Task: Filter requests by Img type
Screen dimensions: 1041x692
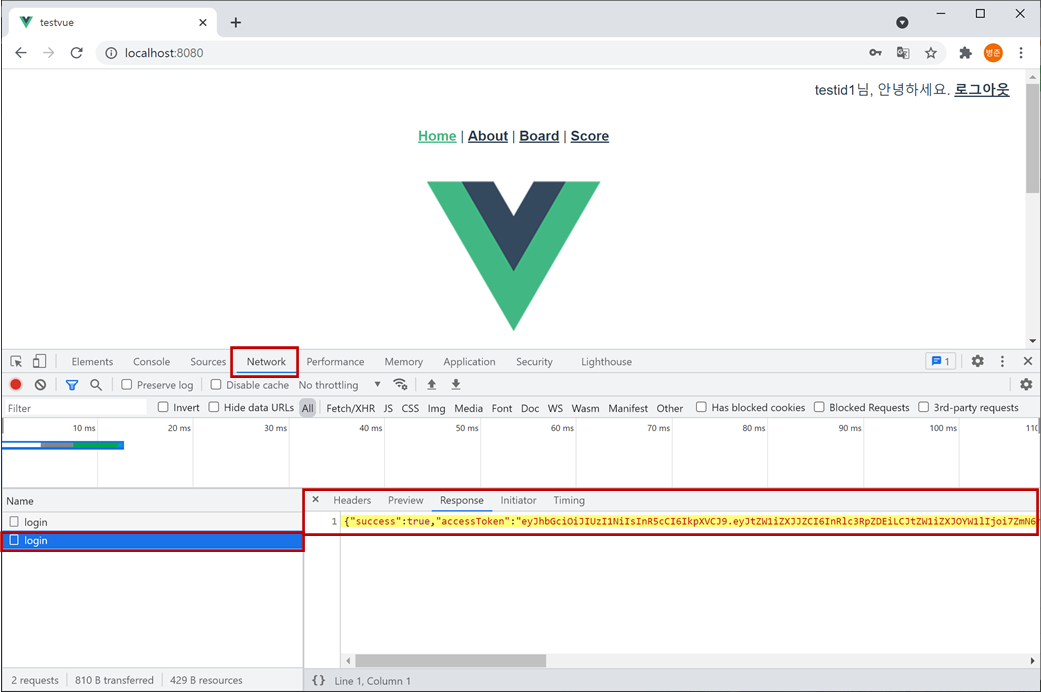Action: (436, 408)
